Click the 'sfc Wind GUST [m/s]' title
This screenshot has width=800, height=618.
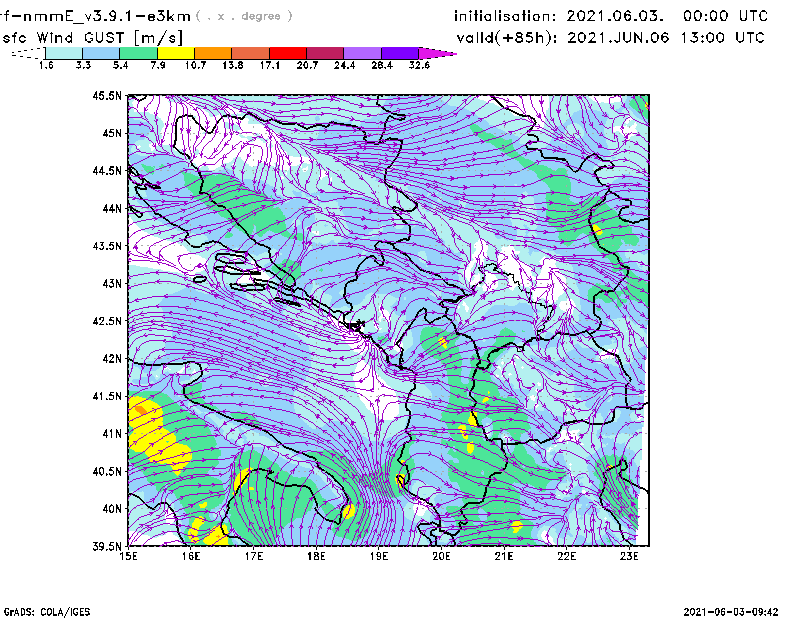pos(92,38)
